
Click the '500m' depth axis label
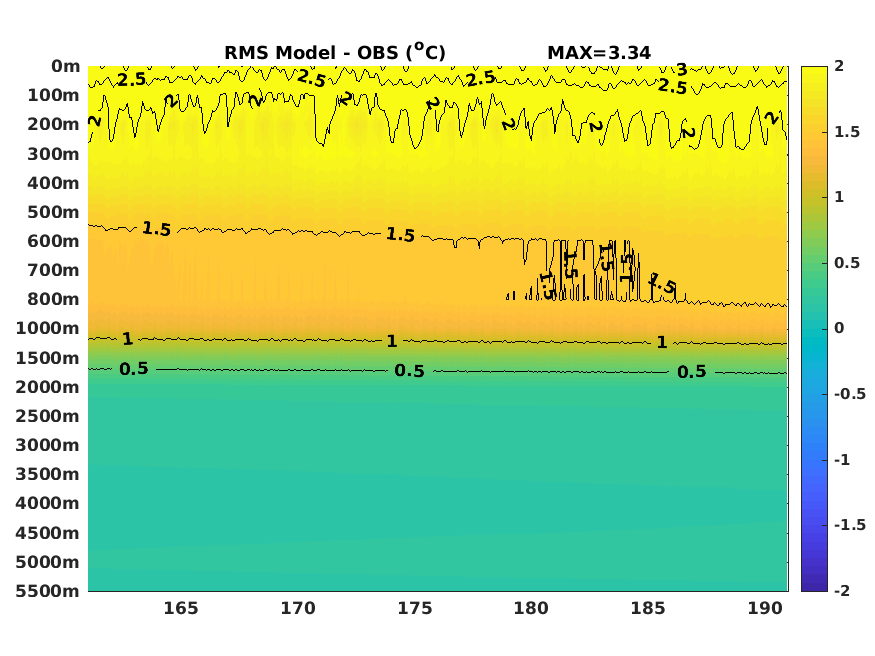point(54,212)
